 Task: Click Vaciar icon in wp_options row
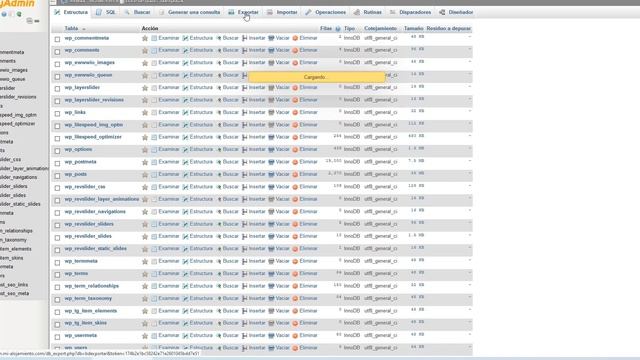point(271,150)
